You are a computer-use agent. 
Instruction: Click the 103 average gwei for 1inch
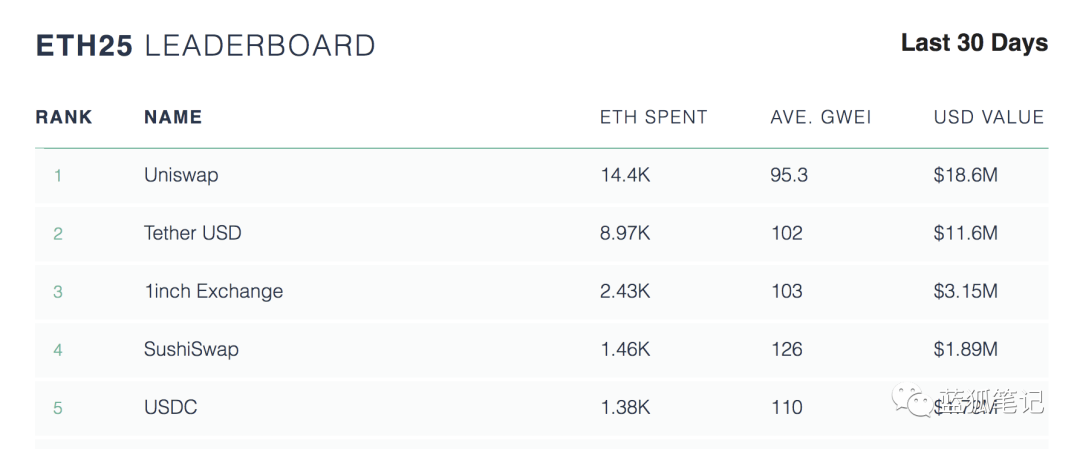pos(787,291)
